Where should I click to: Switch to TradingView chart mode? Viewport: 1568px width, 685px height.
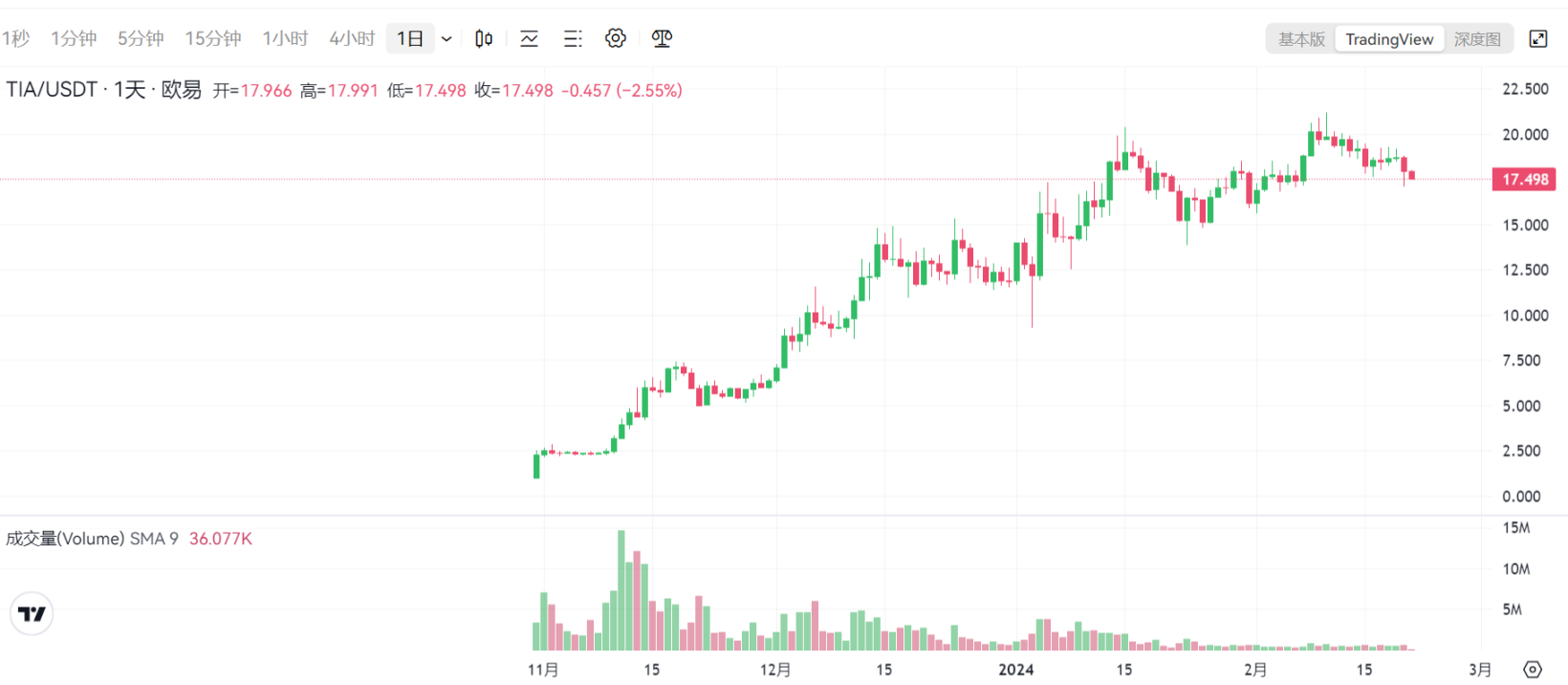click(1389, 39)
